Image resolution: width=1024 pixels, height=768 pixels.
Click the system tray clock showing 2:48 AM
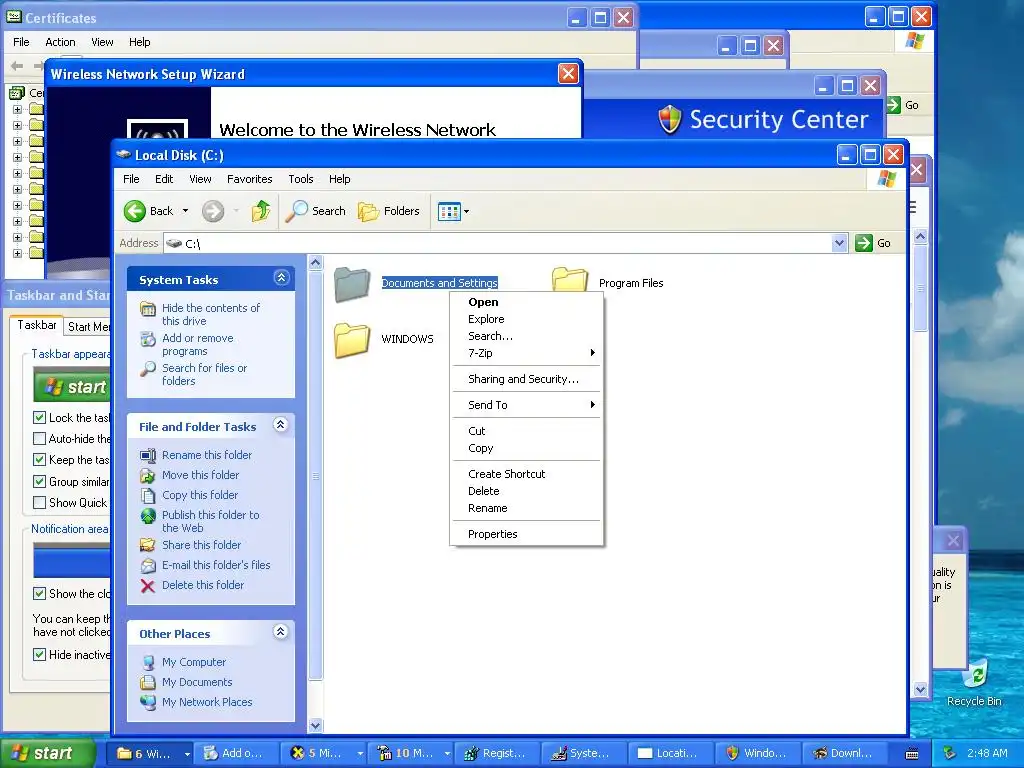(x=987, y=754)
